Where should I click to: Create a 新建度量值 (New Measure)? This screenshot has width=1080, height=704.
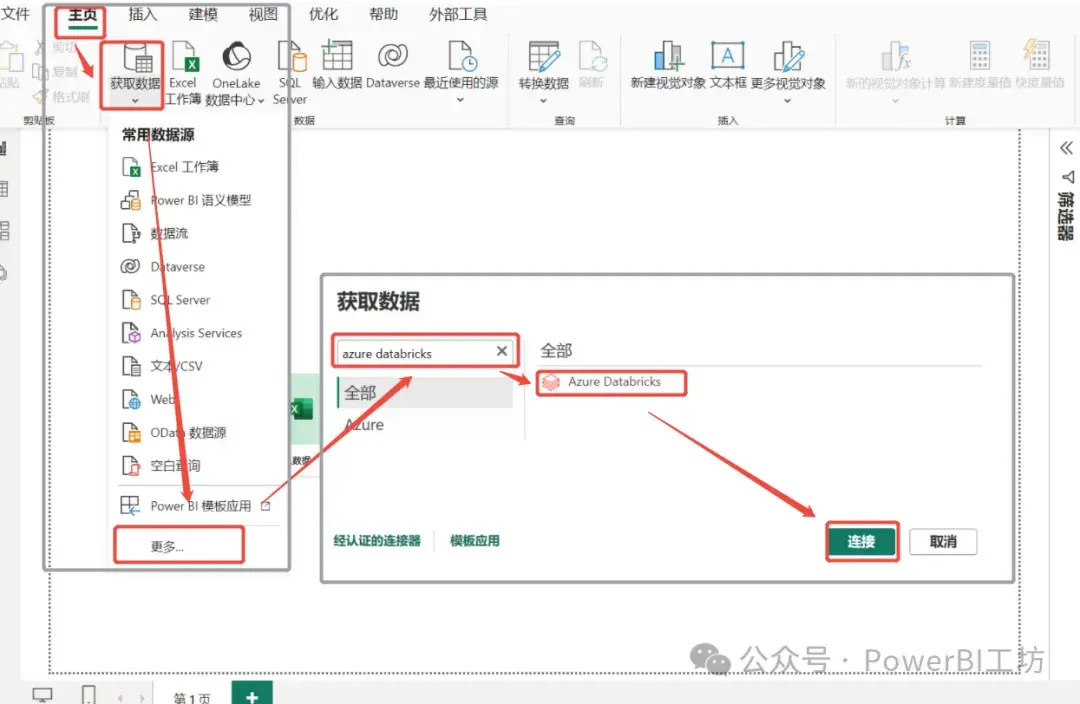pos(978,67)
